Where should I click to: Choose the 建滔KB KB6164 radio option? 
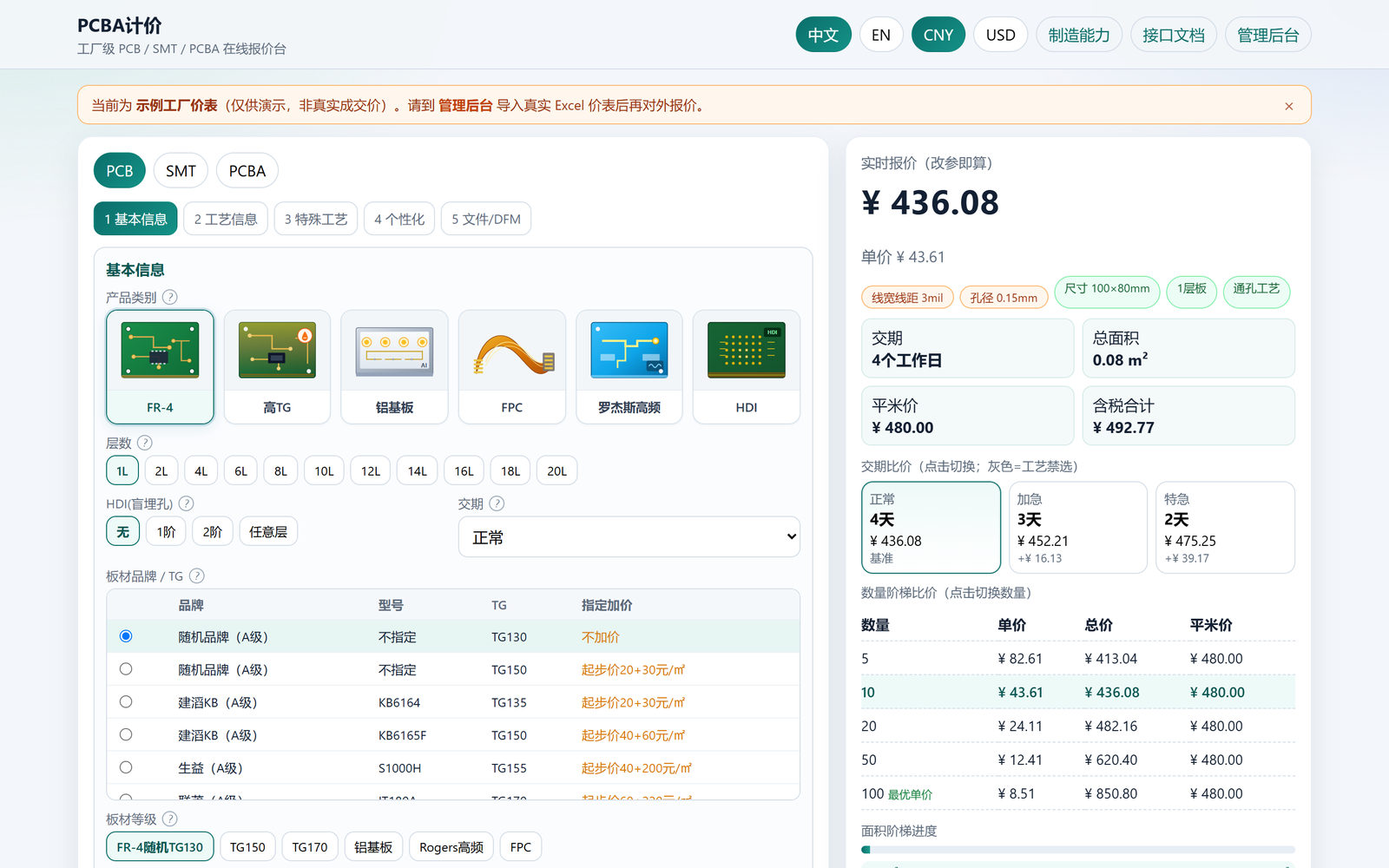(126, 701)
